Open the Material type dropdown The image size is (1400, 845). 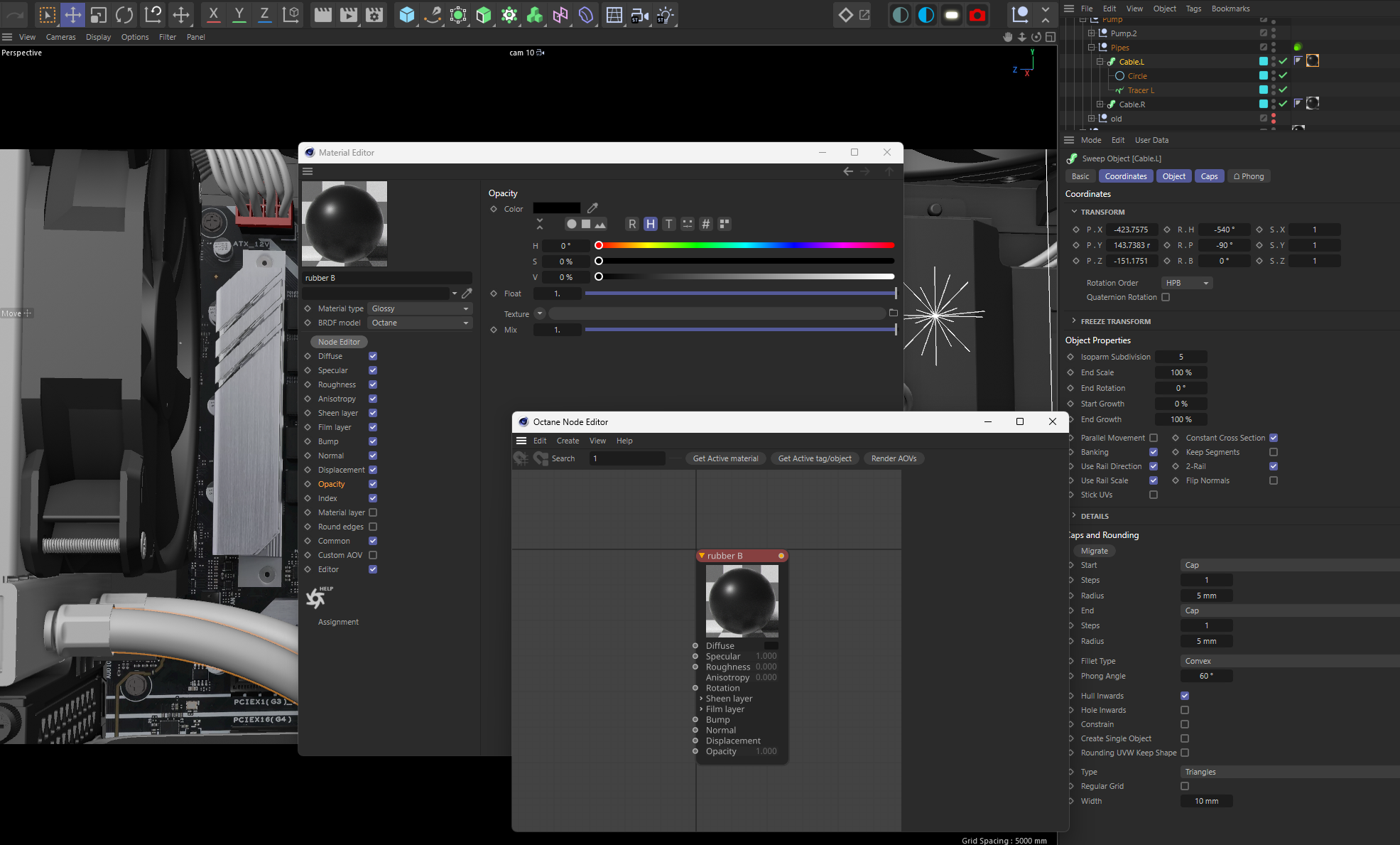tap(420, 308)
